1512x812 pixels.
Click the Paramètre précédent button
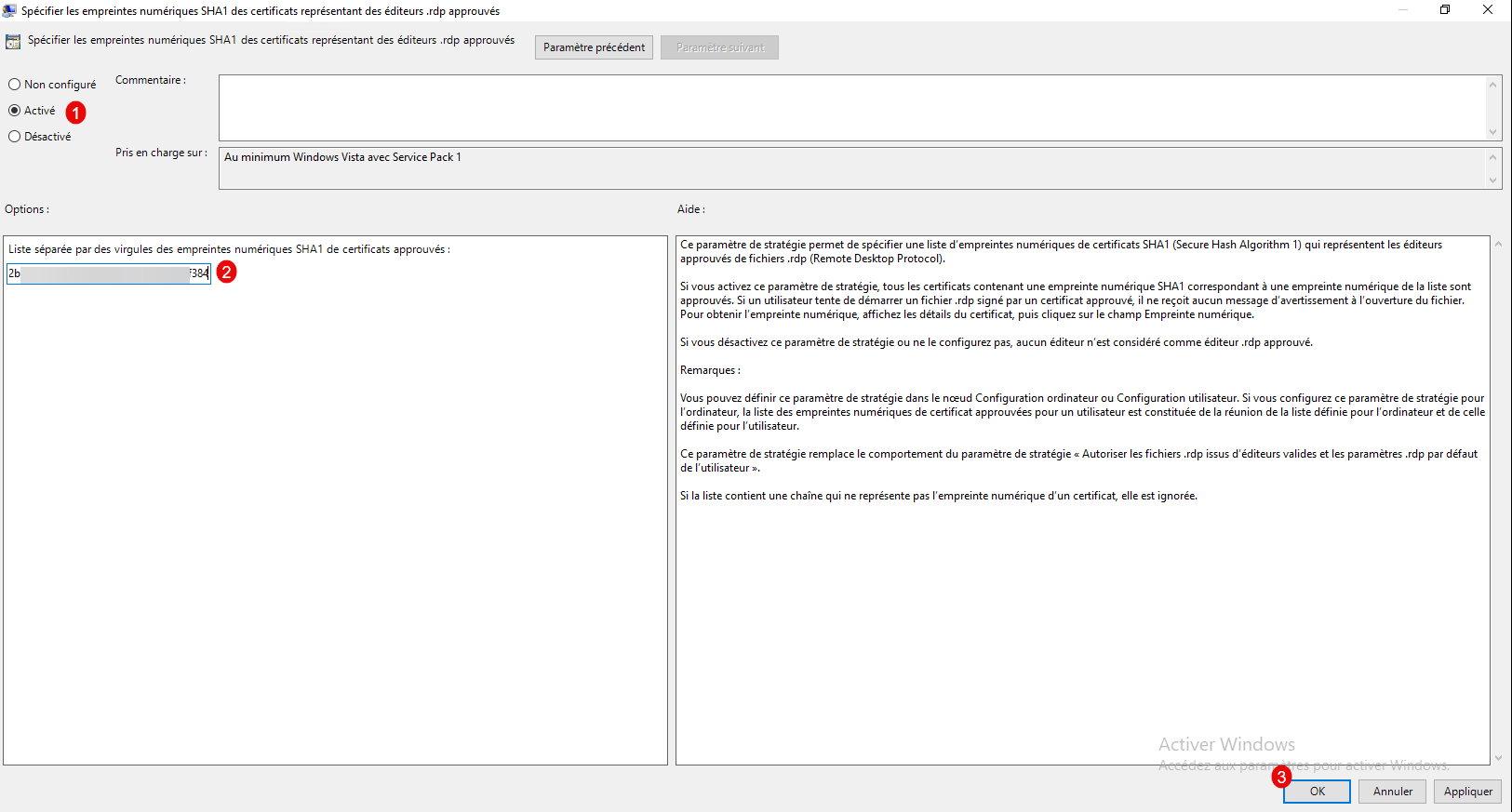coord(594,47)
